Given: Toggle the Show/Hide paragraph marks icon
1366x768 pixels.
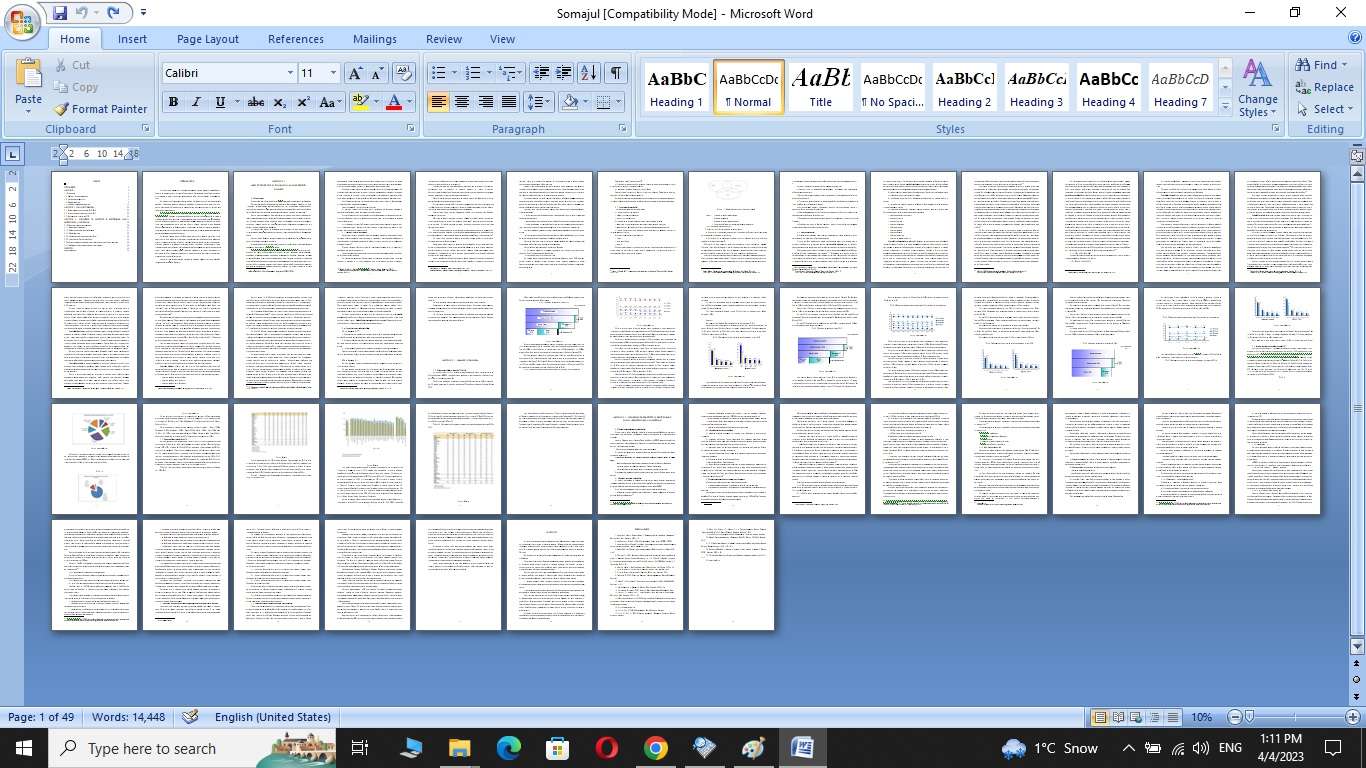Looking at the screenshot, I should pyautogui.click(x=616, y=73).
